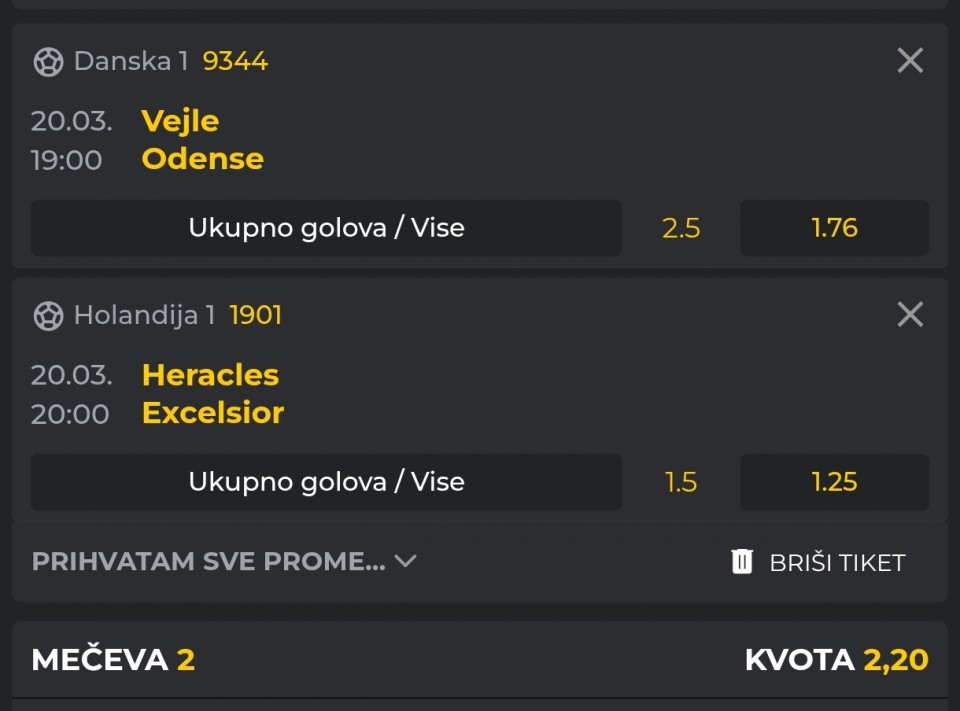Open the Odense team name
Viewport: 960px width, 711px height.
point(202,159)
